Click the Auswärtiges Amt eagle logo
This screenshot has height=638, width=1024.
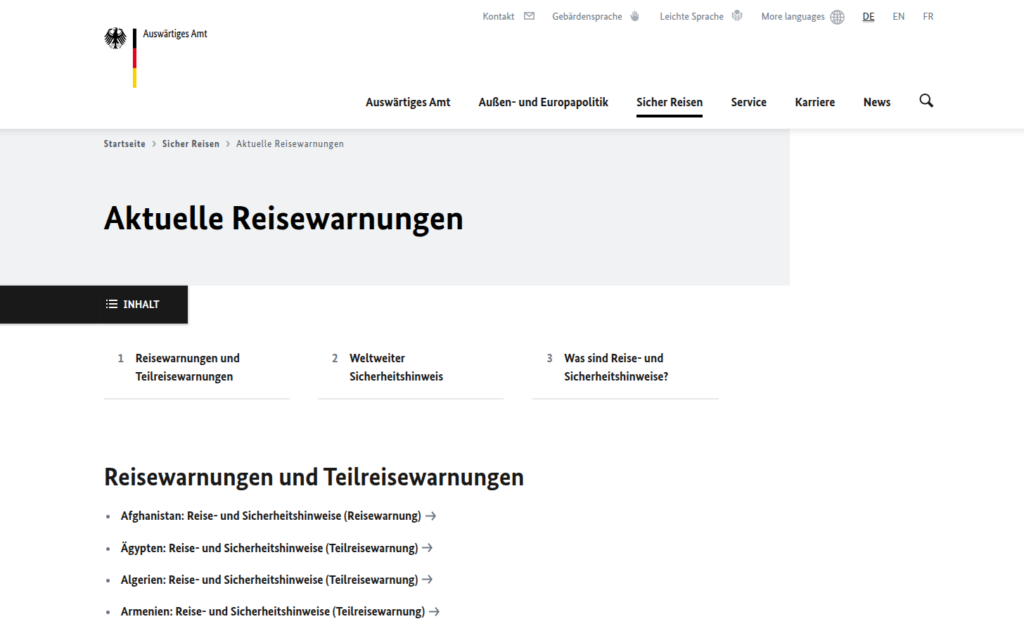coord(116,39)
